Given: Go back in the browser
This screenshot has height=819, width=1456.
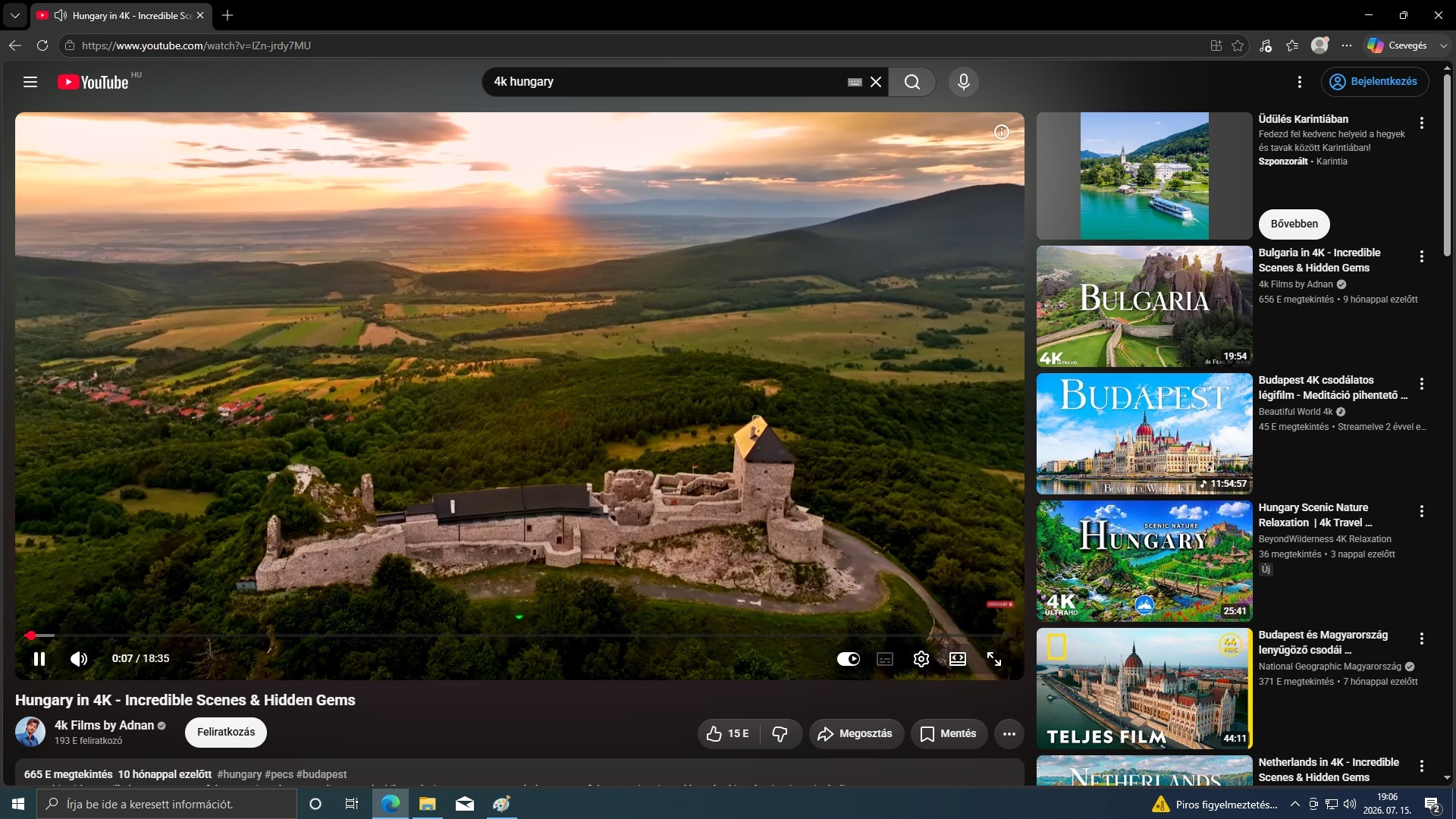Looking at the screenshot, I should [x=15, y=45].
